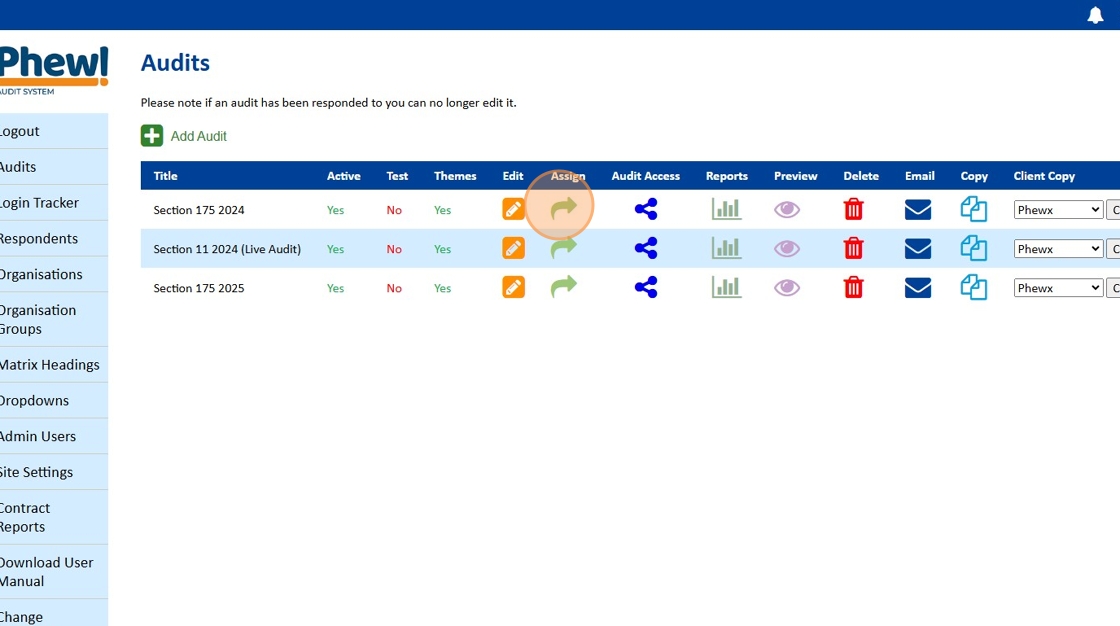Open Client Copy dropdown for Section 175 2024
This screenshot has height=626, width=1120.
[1058, 209]
